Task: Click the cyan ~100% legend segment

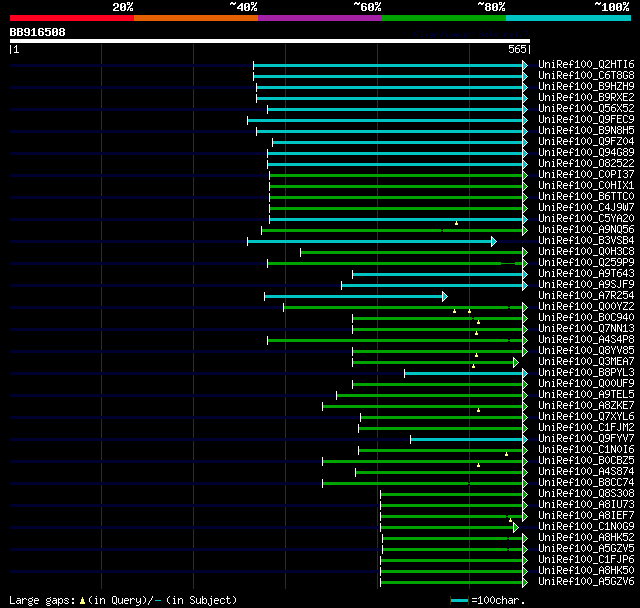Action: coord(569,18)
